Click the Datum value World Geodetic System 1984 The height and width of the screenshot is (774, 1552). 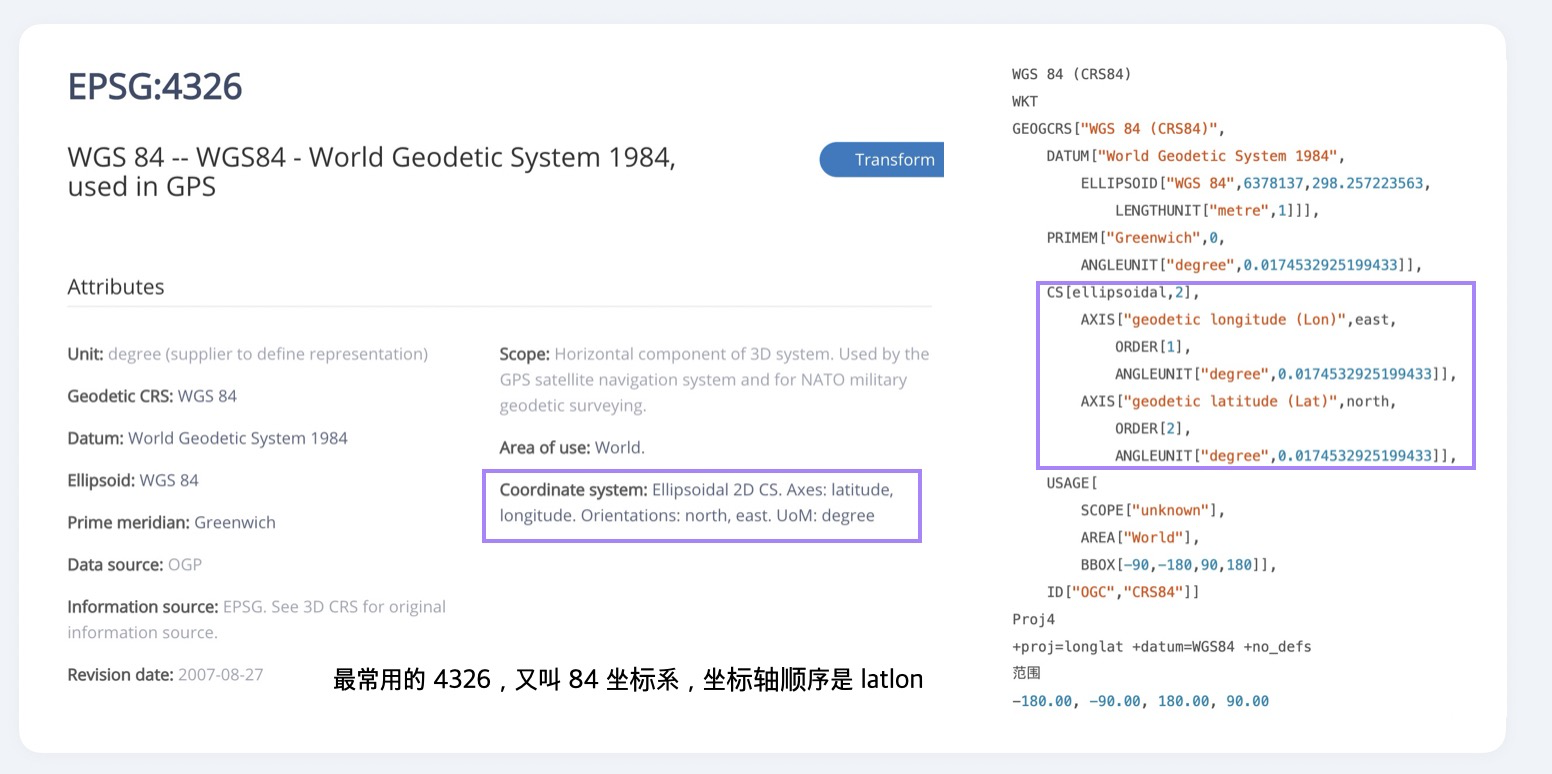(238, 438)
